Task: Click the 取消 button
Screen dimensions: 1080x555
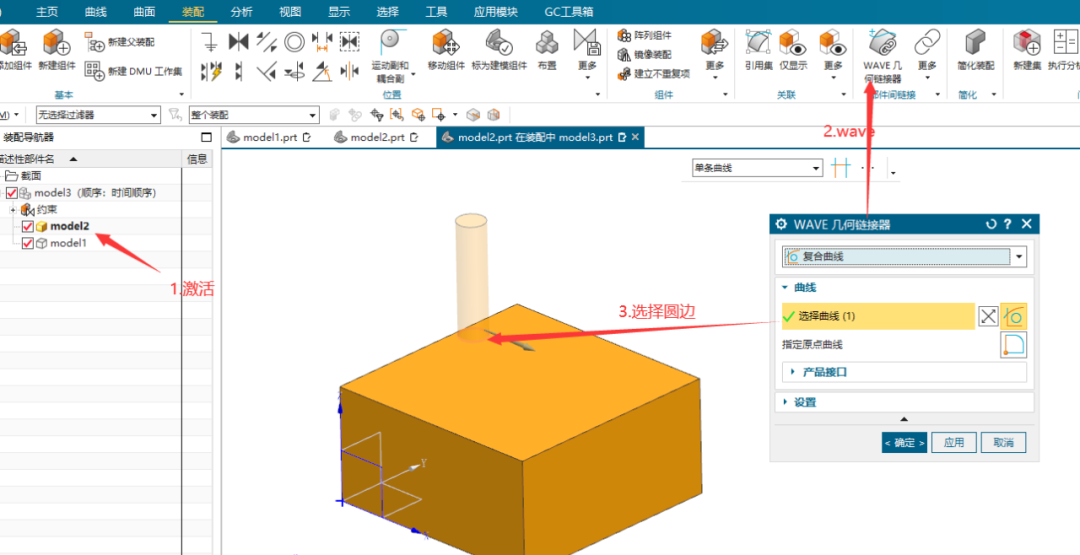Action: pos(1003,442)
